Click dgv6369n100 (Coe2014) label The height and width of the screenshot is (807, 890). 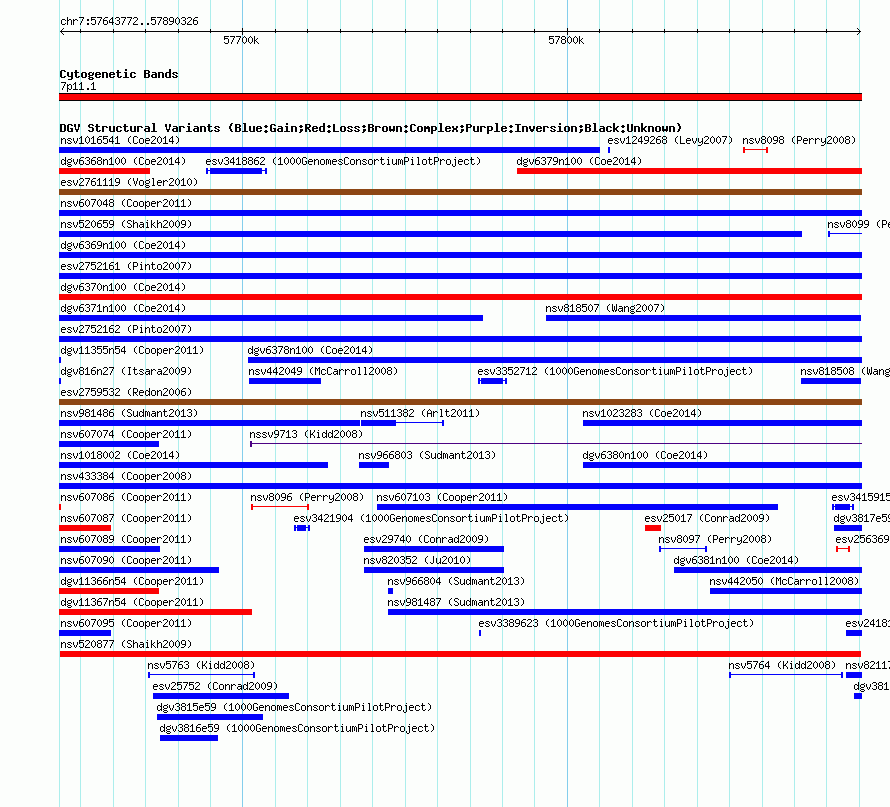[123, 245]
